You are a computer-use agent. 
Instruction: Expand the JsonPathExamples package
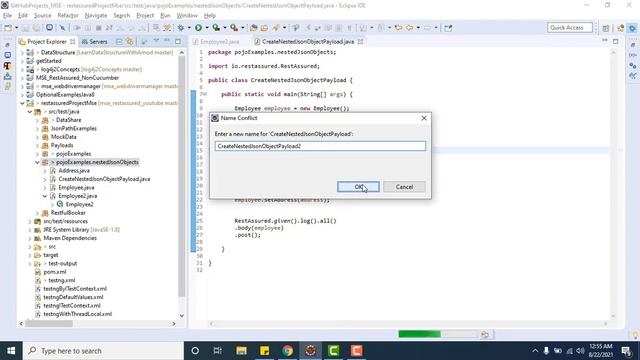[38, 129]
